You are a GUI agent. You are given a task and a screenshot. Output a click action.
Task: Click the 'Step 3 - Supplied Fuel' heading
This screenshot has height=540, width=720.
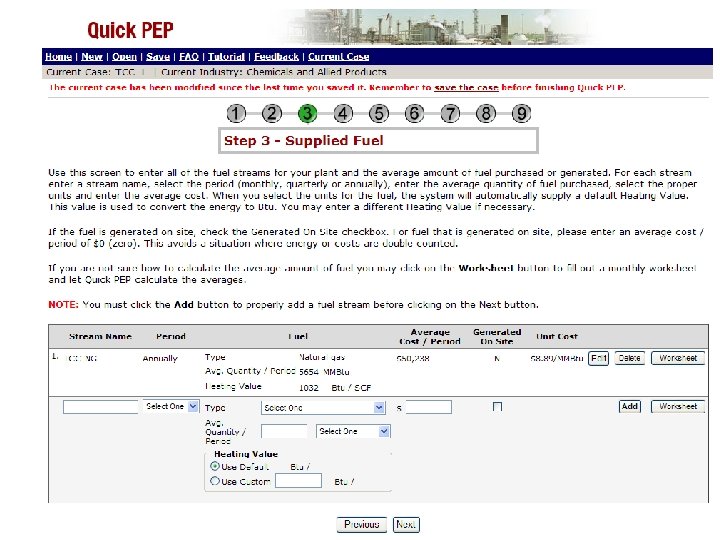coord(304,141)
